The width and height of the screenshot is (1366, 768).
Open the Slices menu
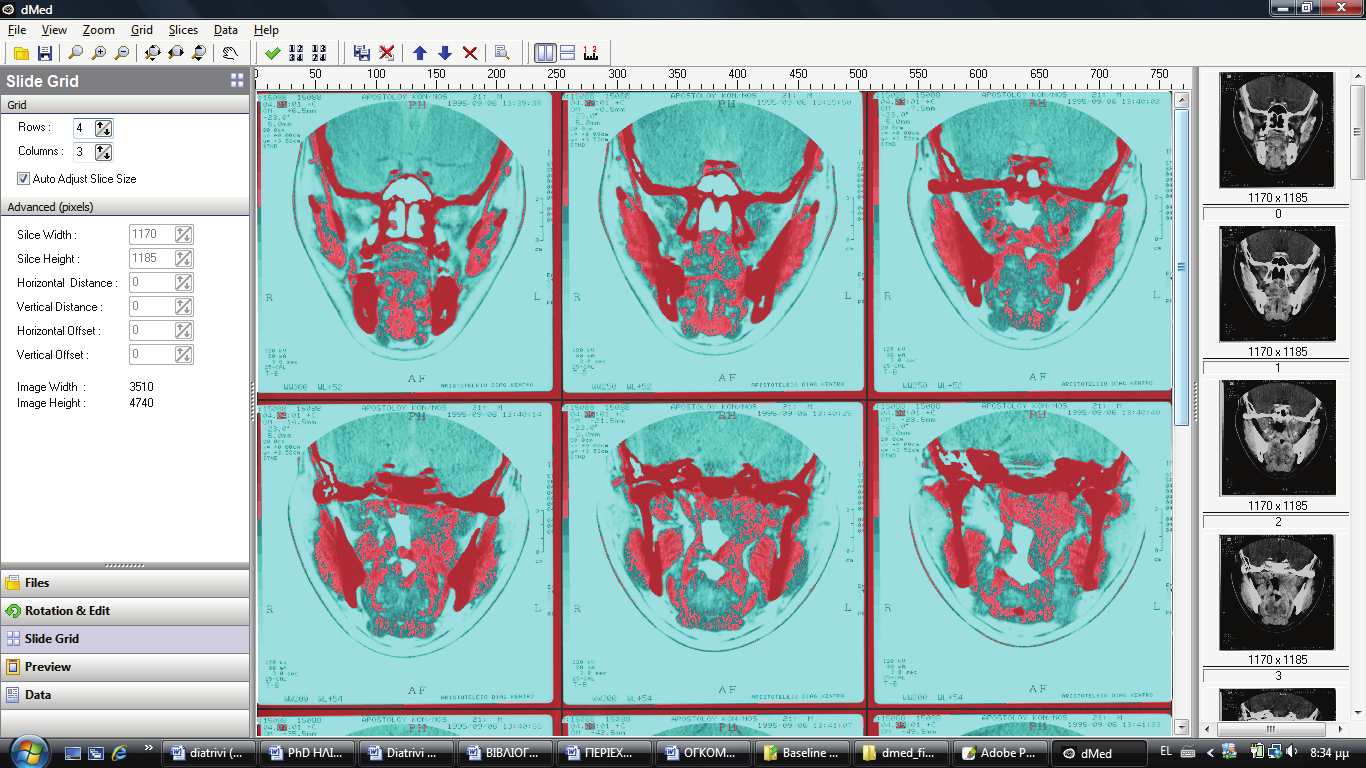coord(183,30)
